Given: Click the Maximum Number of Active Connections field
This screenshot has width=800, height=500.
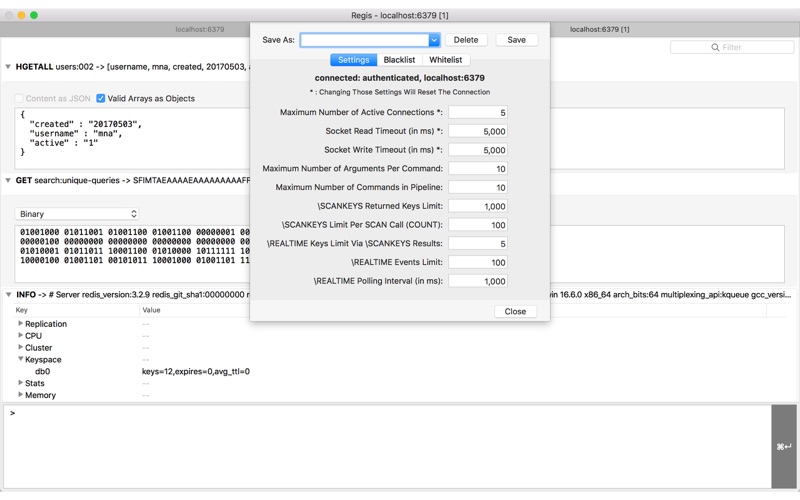Looking at the screenshot, I should 478,112.
